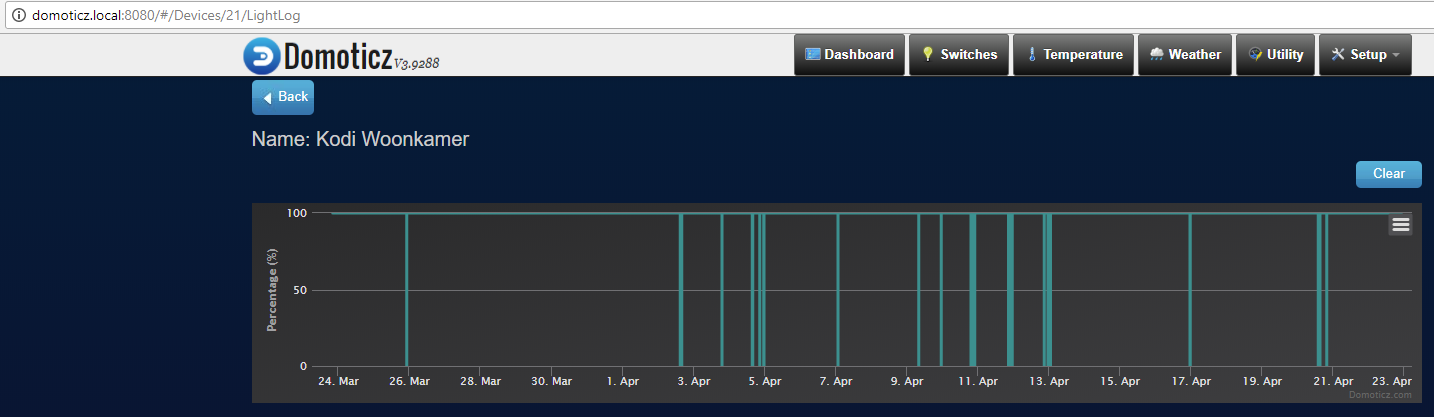Go to the Switches tab
Image resolution: width=1434 pixels, height=417 pixels.
pos(959,55)
